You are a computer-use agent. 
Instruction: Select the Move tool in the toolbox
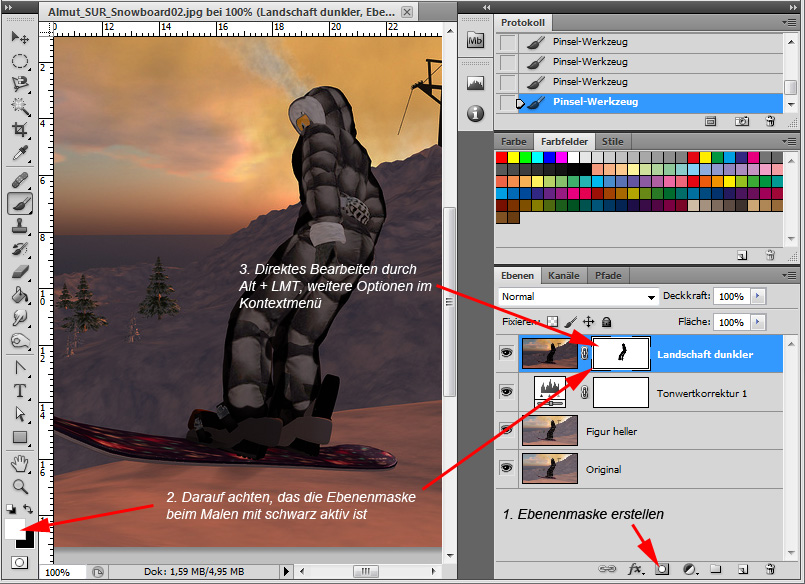20,38
